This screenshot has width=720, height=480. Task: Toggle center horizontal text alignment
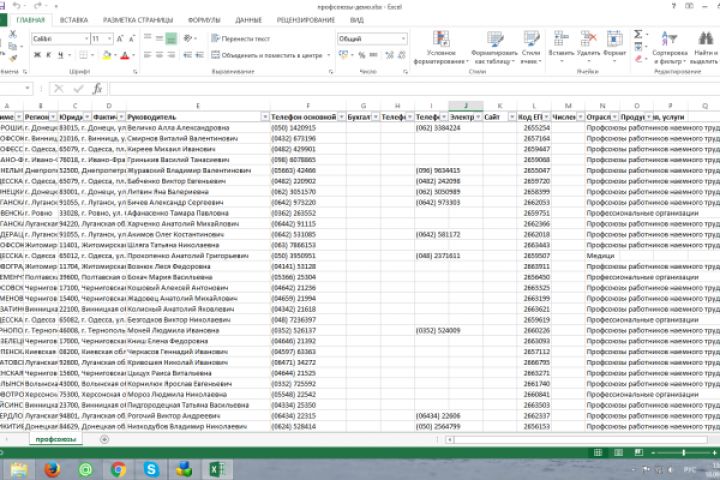pyautogui.click(x=159, y=55)
